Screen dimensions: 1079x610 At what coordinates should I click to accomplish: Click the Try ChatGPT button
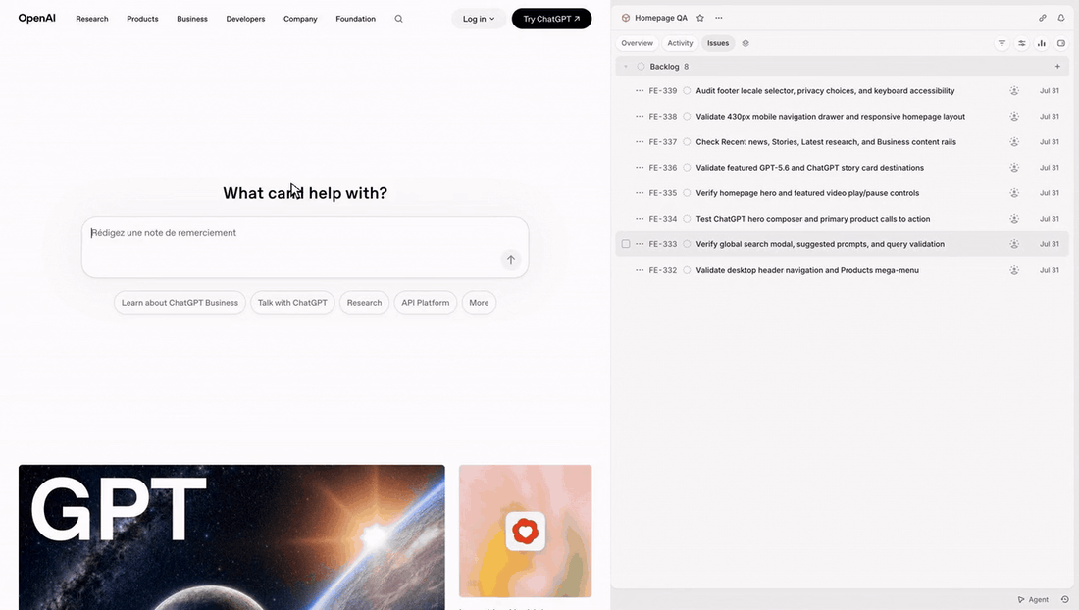pos(551,19)
